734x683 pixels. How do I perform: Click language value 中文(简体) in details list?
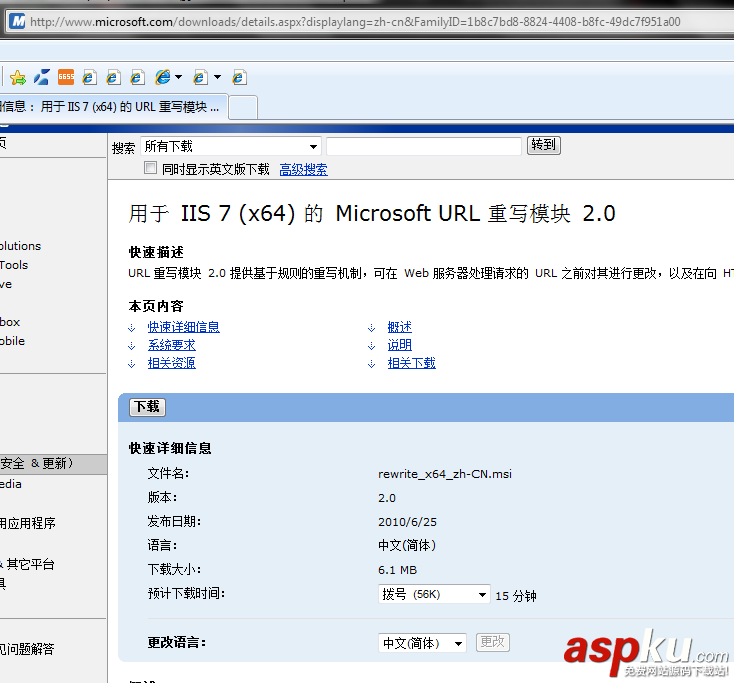(x=407, y=545)
